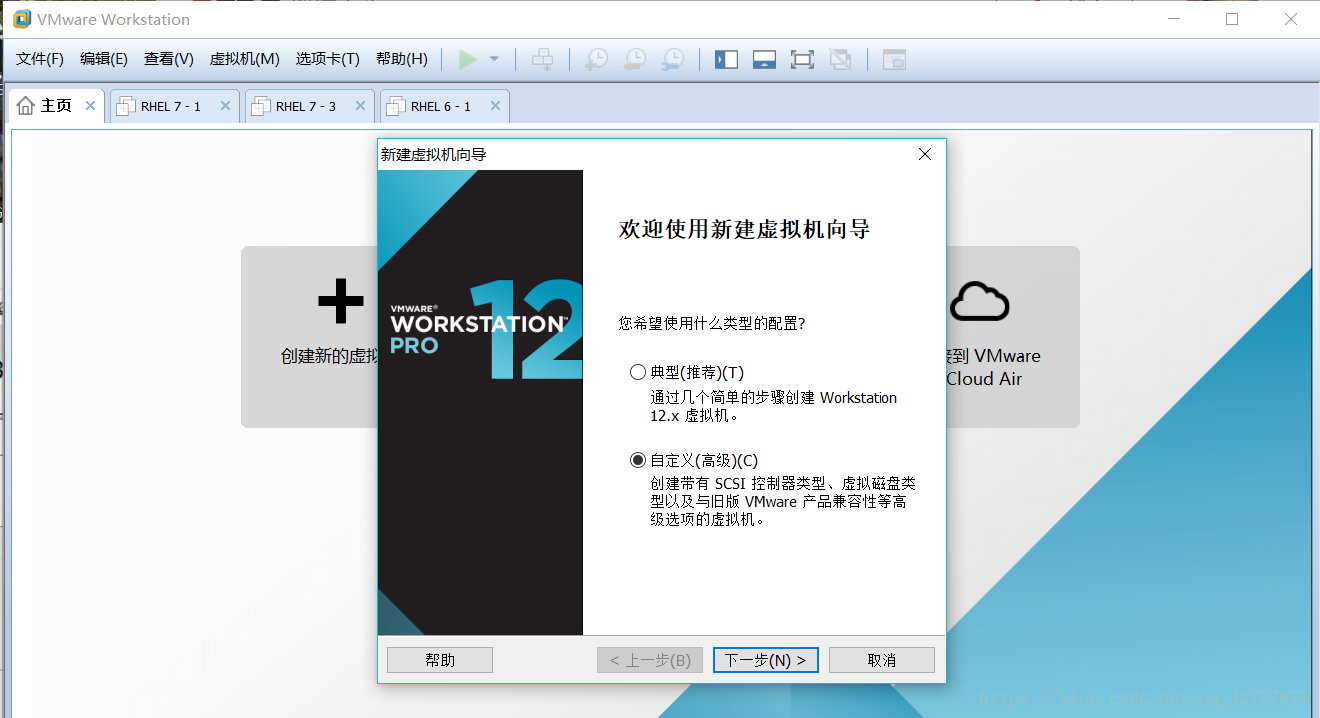The height and width of the screenshot is (718, 1320).
Task: Close the 主页 tab
Action: click(90, 105)
